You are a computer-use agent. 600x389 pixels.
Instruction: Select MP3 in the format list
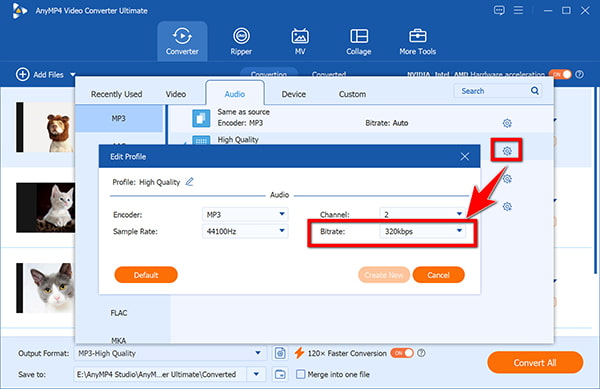[x=119, y=118]
